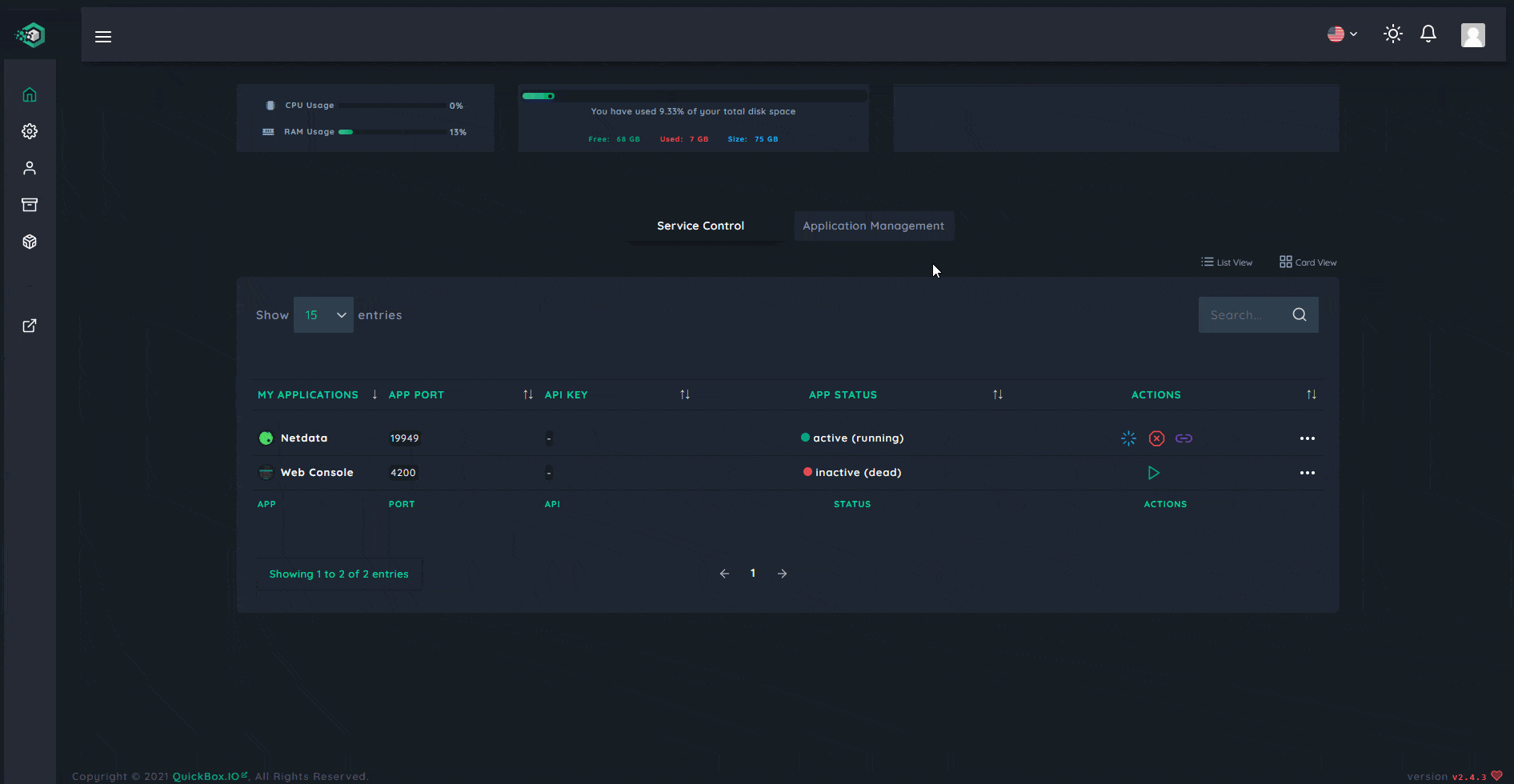Toggle light theme with the sun icon

[x=1392, y=34]
